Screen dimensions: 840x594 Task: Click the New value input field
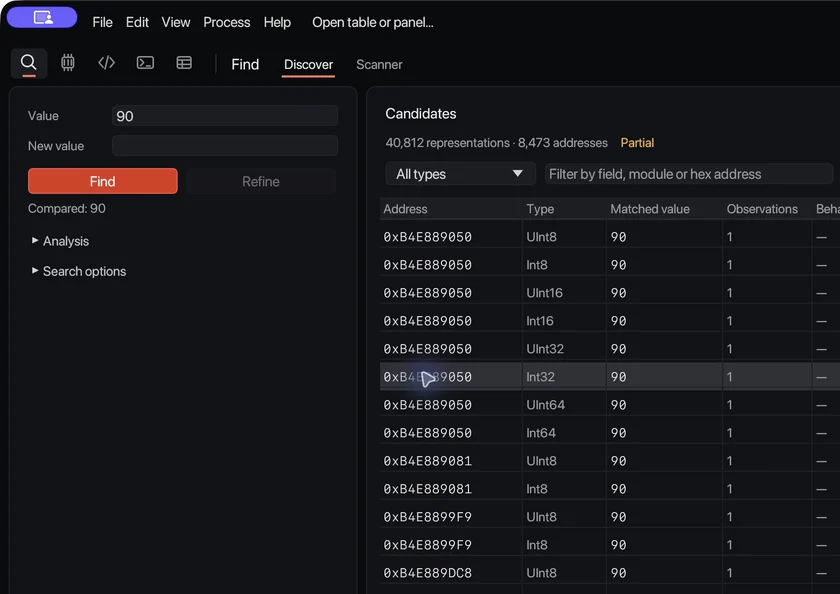pos(225,146)
